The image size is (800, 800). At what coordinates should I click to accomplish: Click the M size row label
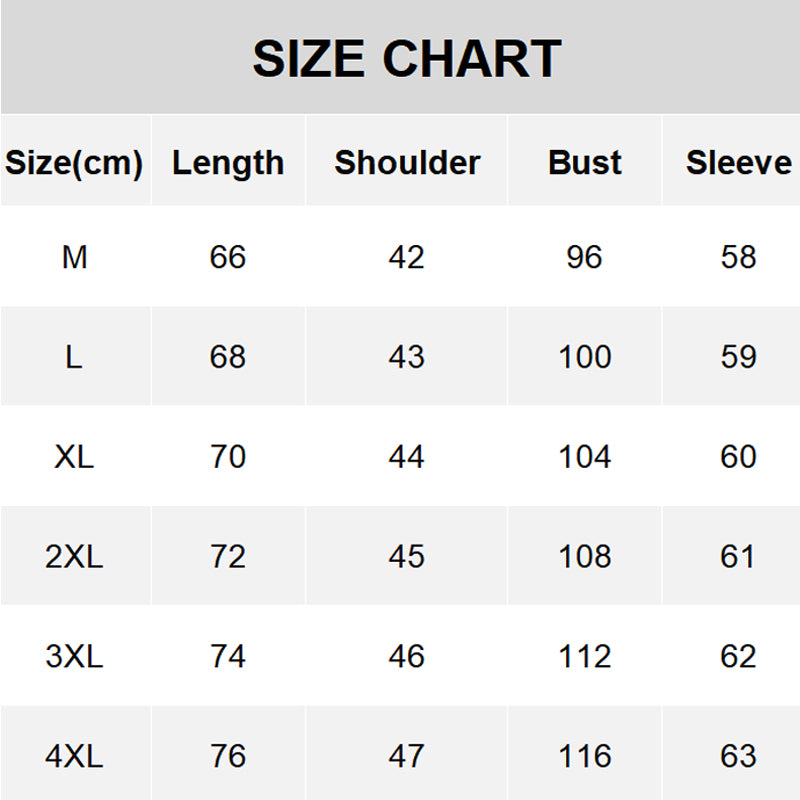(x=74, y=257)
